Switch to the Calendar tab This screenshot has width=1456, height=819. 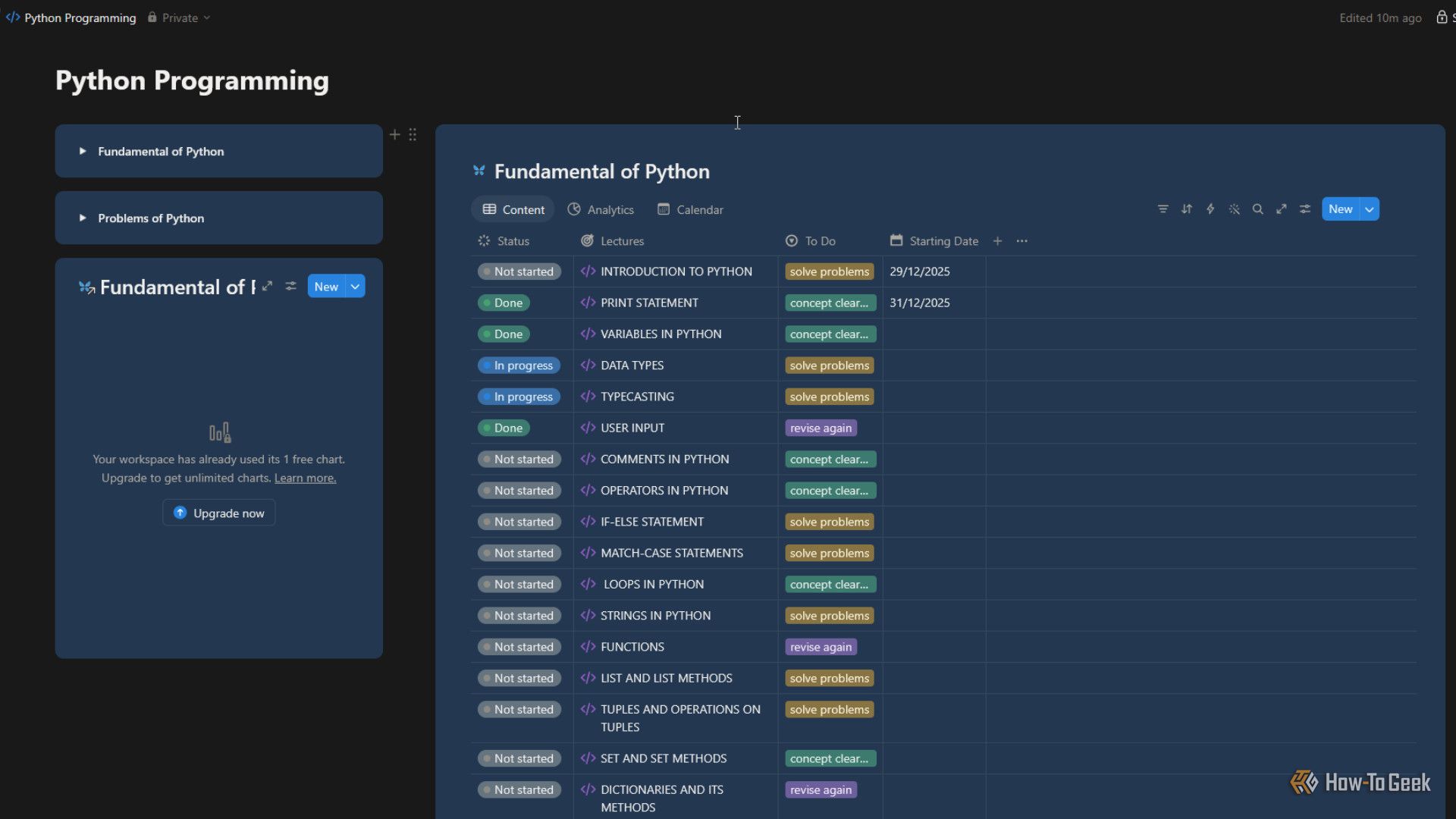click(690, 209)
